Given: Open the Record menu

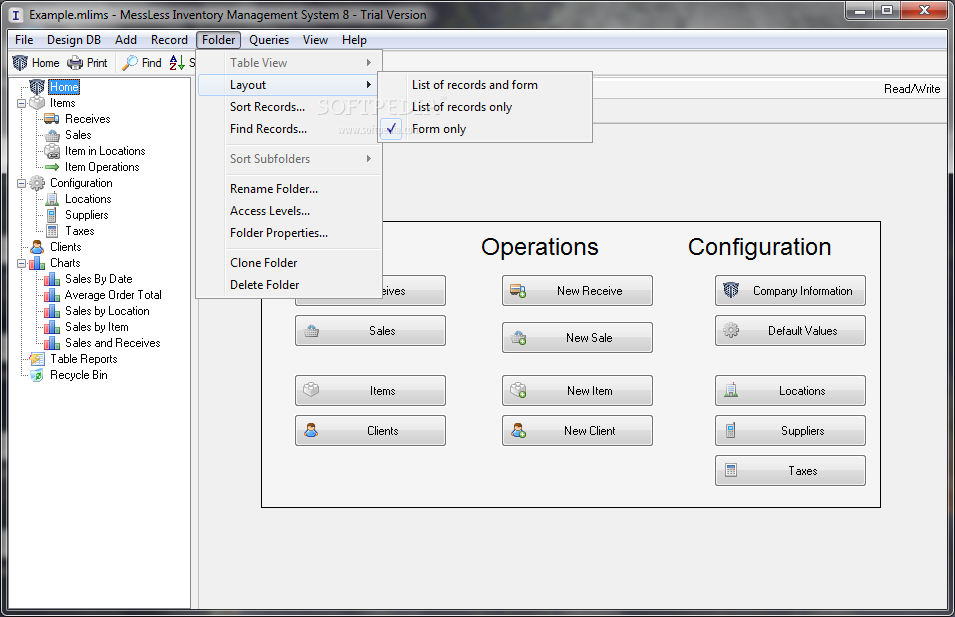Looking at the screenshot, I should point(169,40).
